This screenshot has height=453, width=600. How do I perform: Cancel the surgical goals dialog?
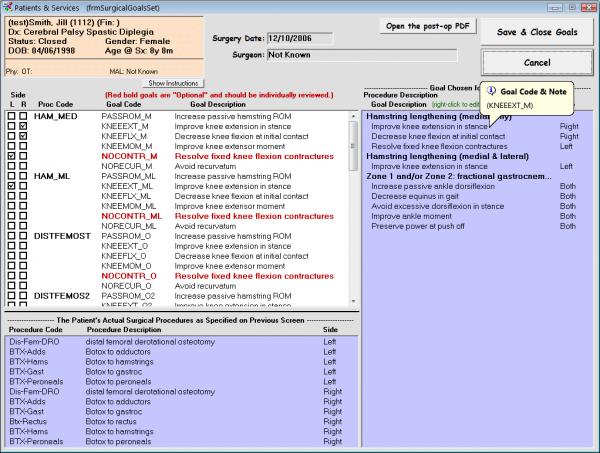[x=537, y=63]
